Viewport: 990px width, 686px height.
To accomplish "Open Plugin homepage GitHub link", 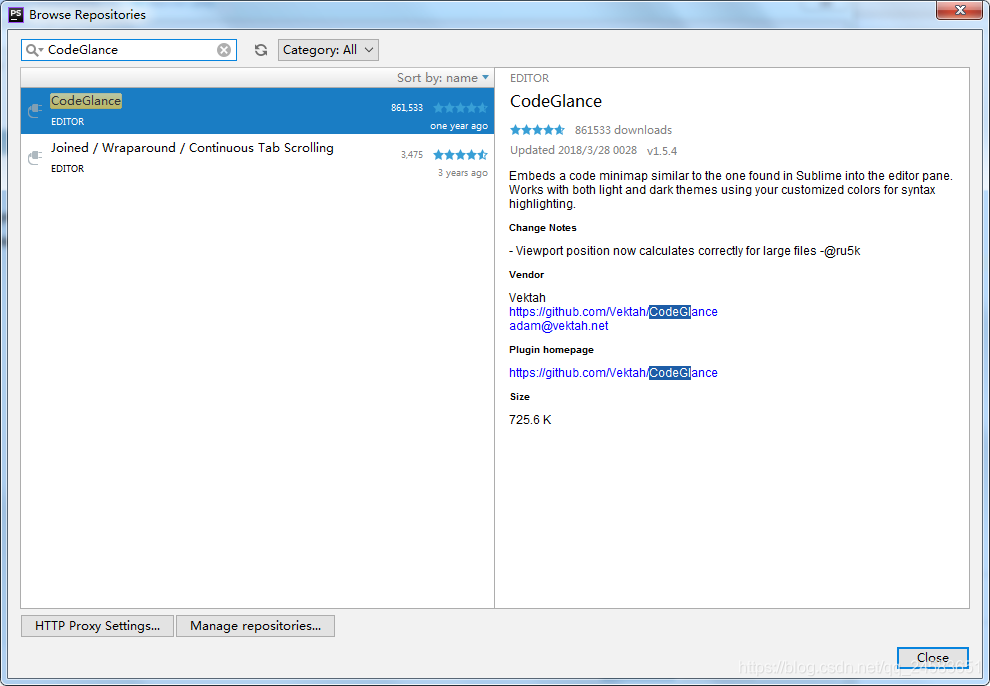I will click(x=613, y=373).
